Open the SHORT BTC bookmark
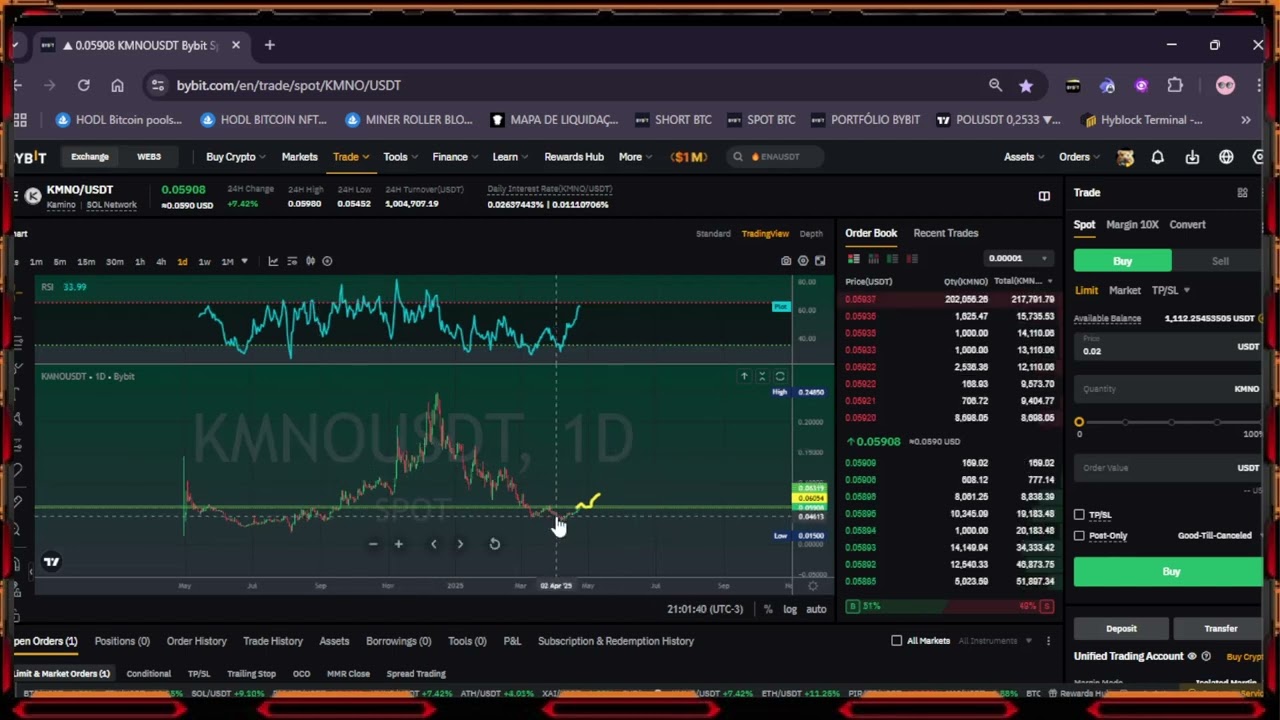The image size is (1280, 720). 672,120
